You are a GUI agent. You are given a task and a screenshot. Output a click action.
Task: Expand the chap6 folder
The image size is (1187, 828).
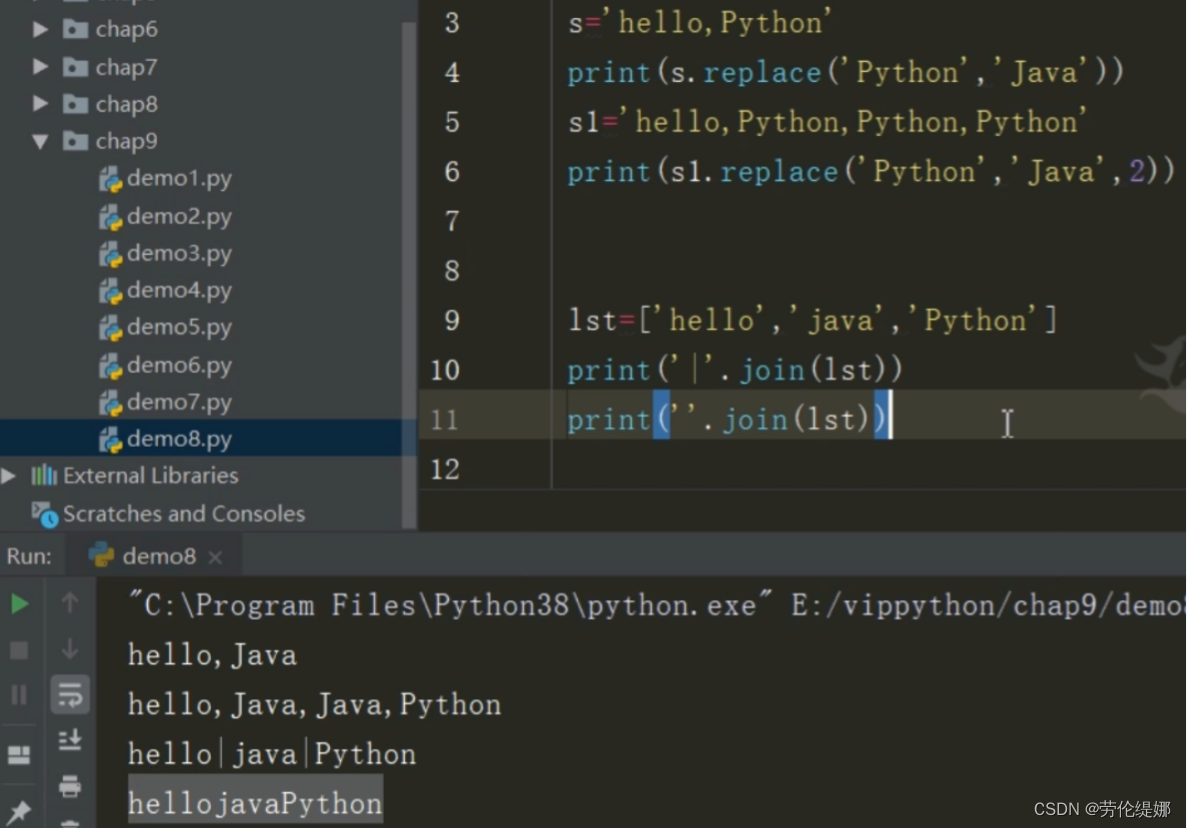coord(40,30)
